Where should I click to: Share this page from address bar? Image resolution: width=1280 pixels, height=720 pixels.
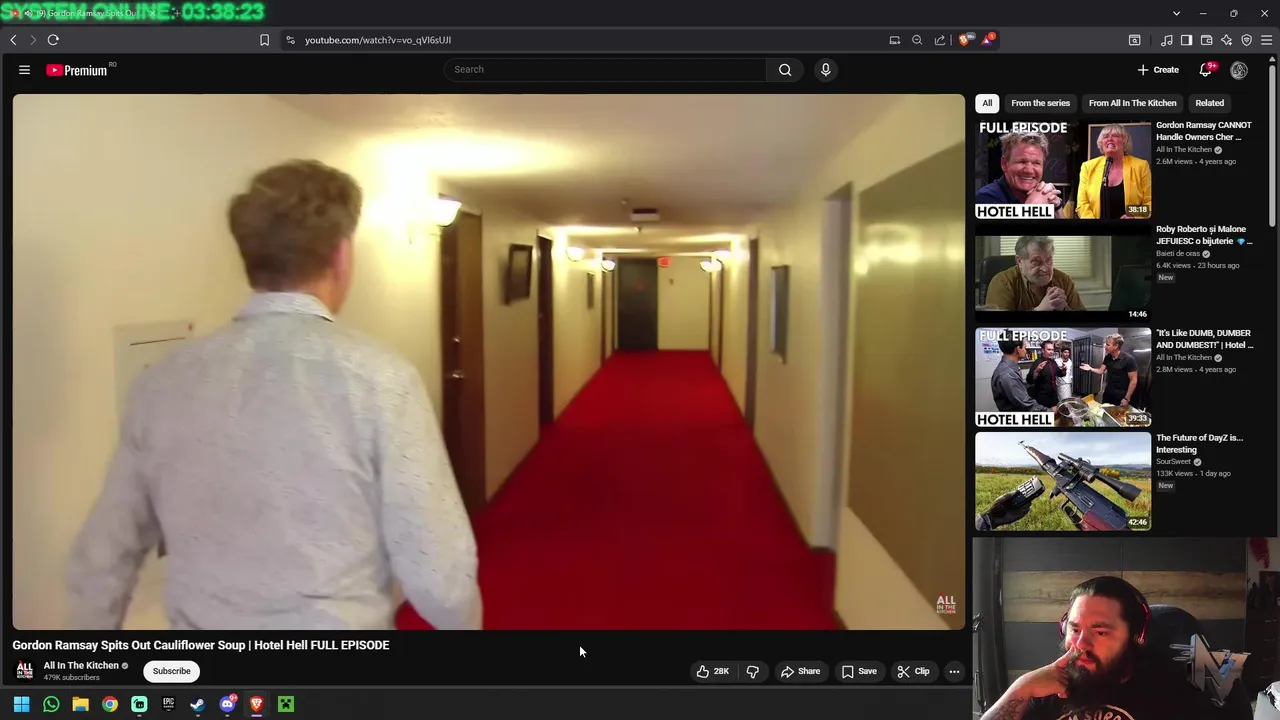[940, 40]
